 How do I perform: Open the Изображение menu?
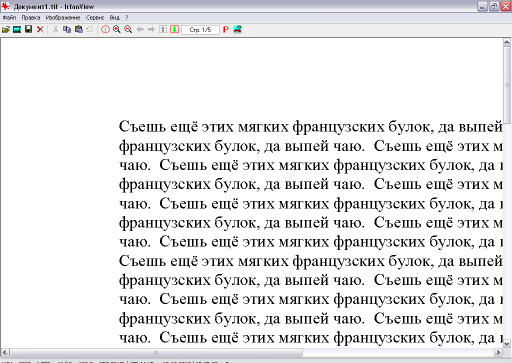click(x=63, y=17)
